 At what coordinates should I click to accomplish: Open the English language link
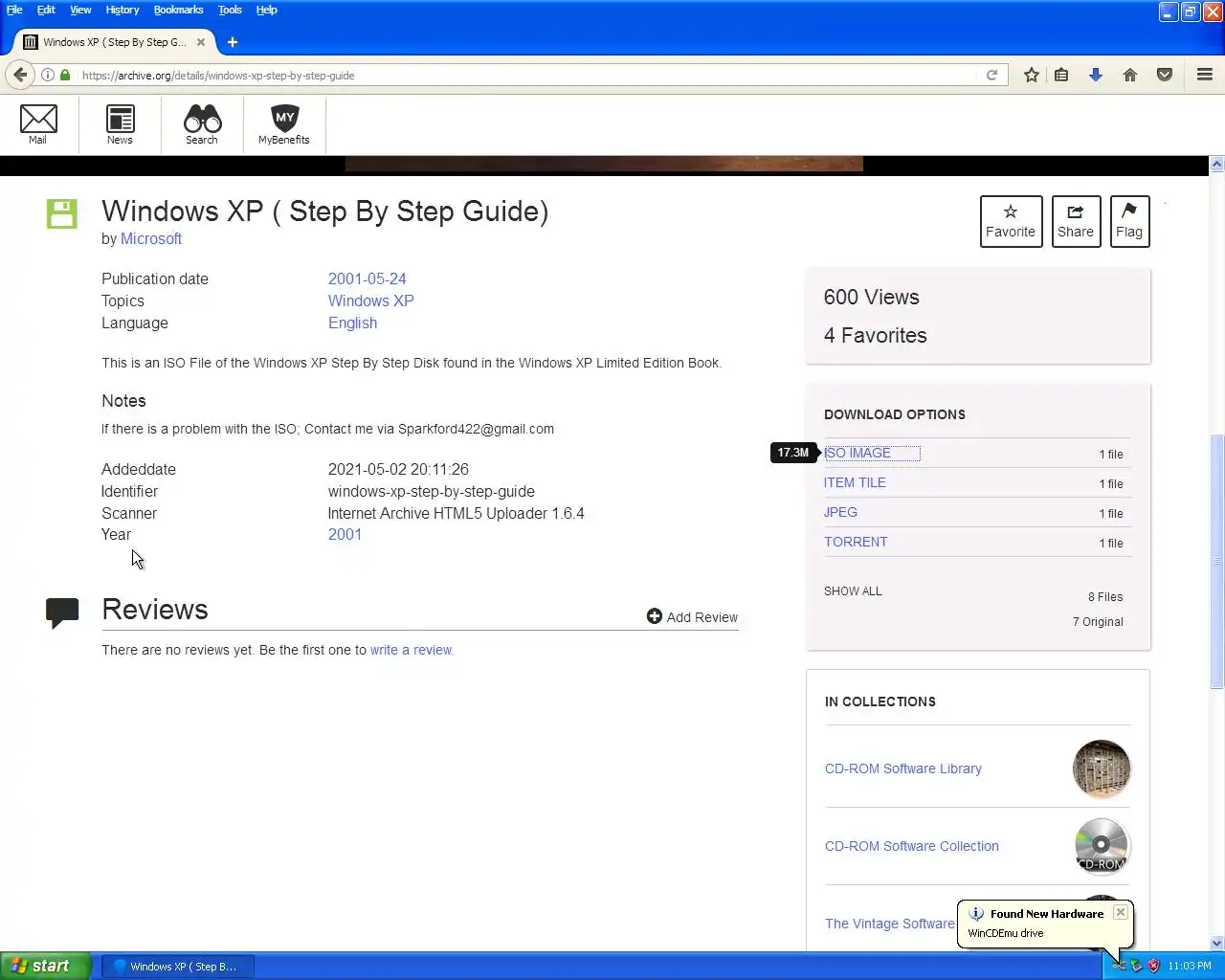[x=353, y=323]
